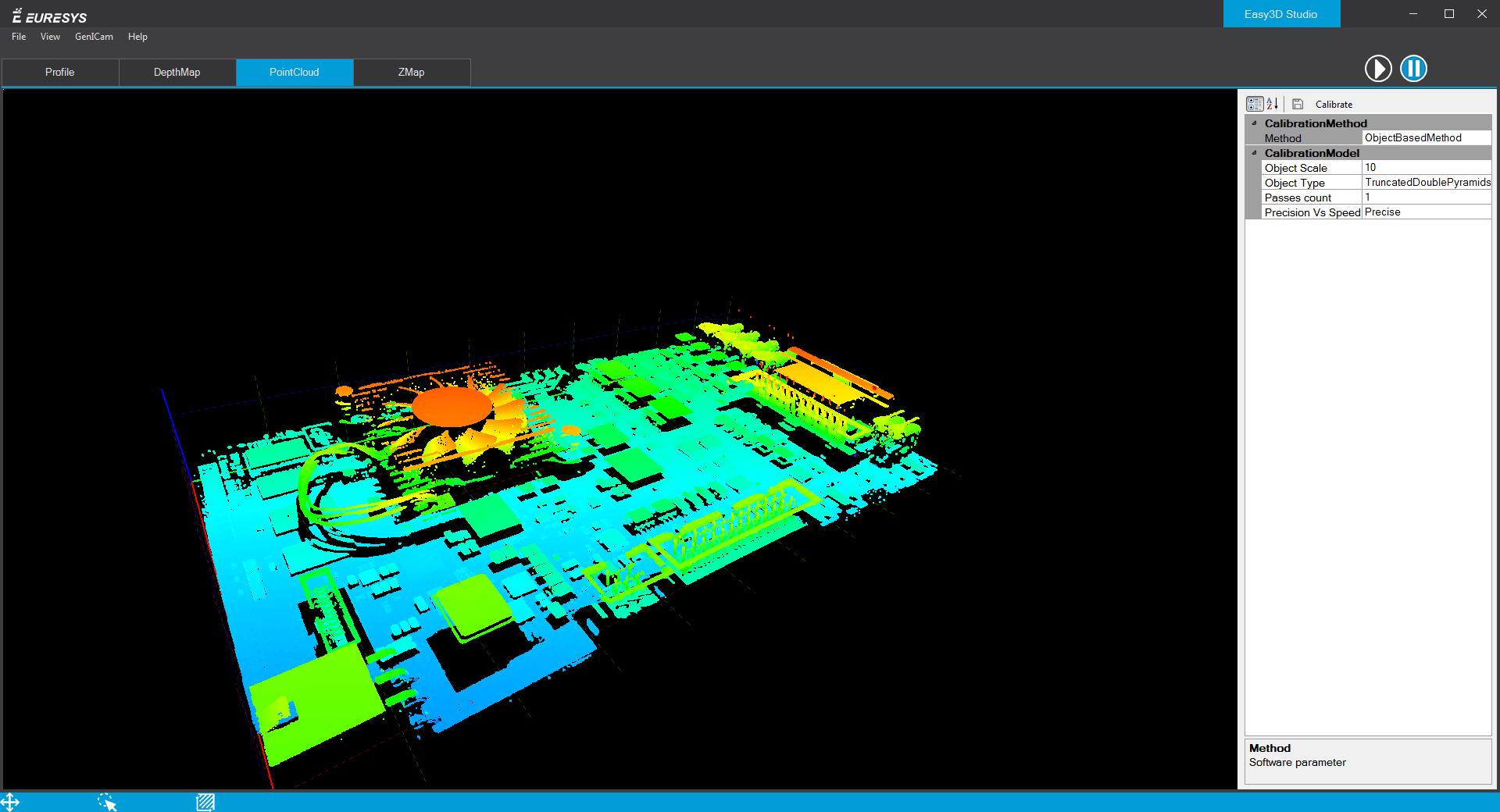Click the Save icon above the calibration properties

click(1298, 103)
